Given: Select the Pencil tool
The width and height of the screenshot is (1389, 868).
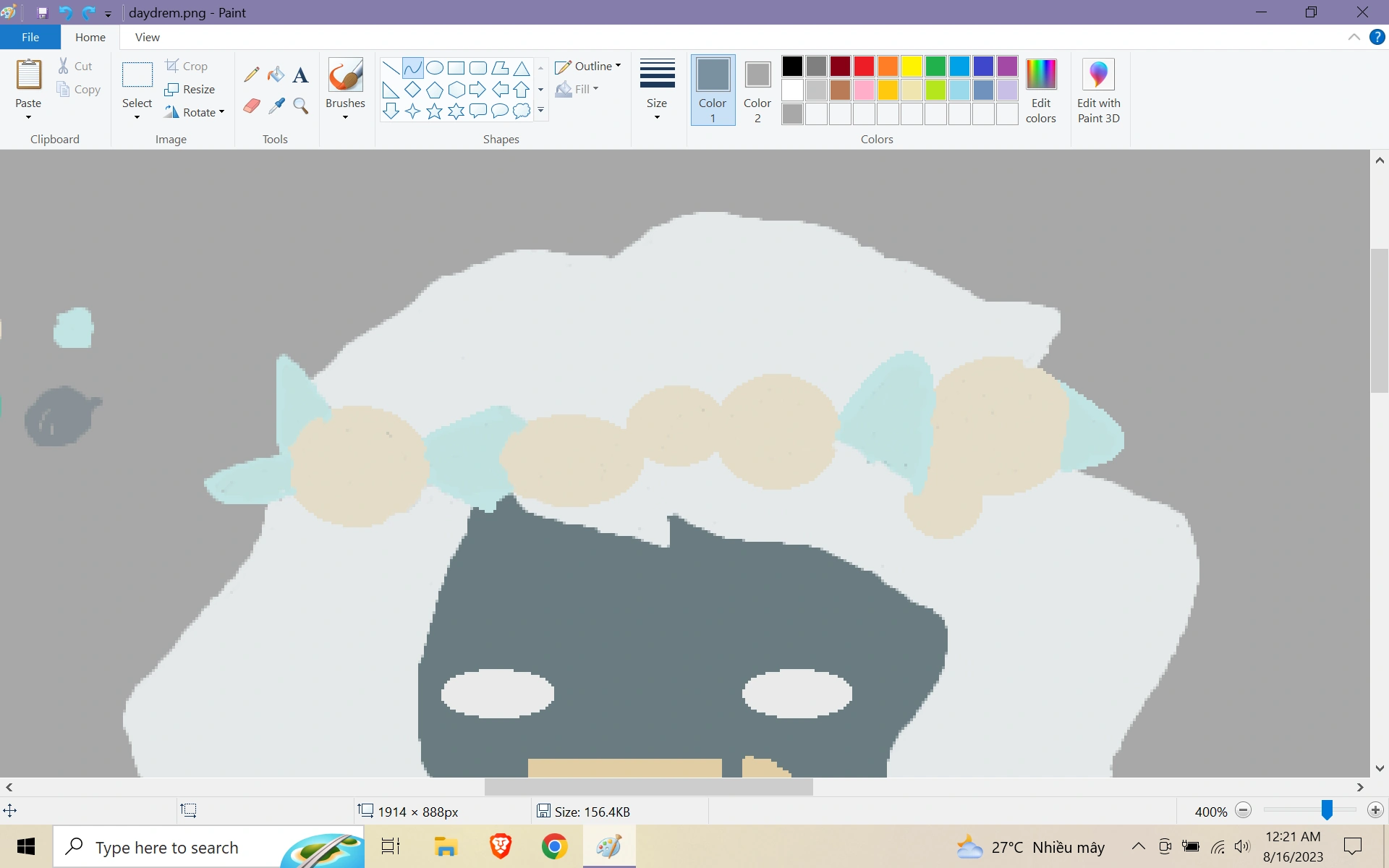Looking at the screenshot, I should pyautogui.click(x=251, y=74).
